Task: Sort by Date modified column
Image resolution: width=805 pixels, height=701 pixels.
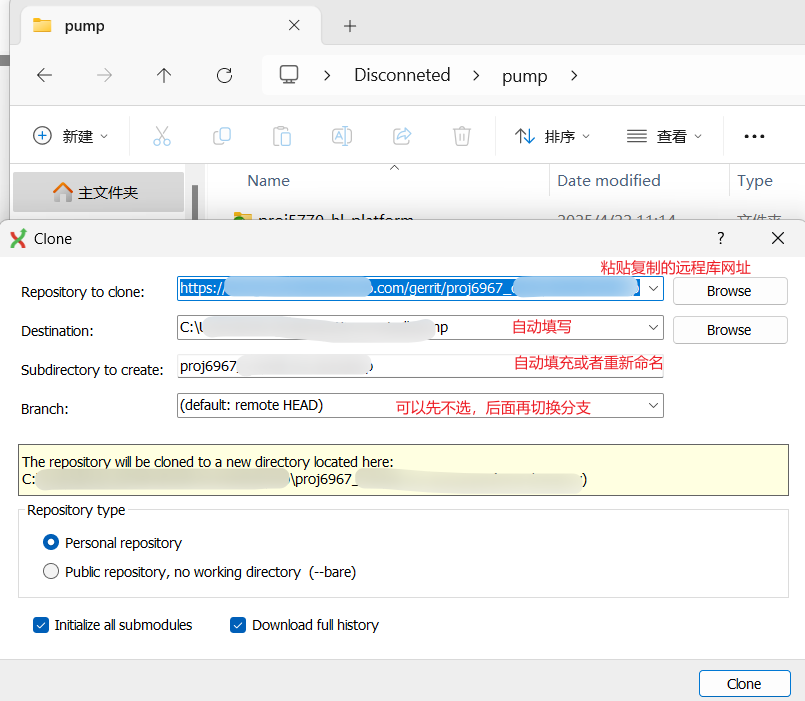Action: (x=609, y=181)
